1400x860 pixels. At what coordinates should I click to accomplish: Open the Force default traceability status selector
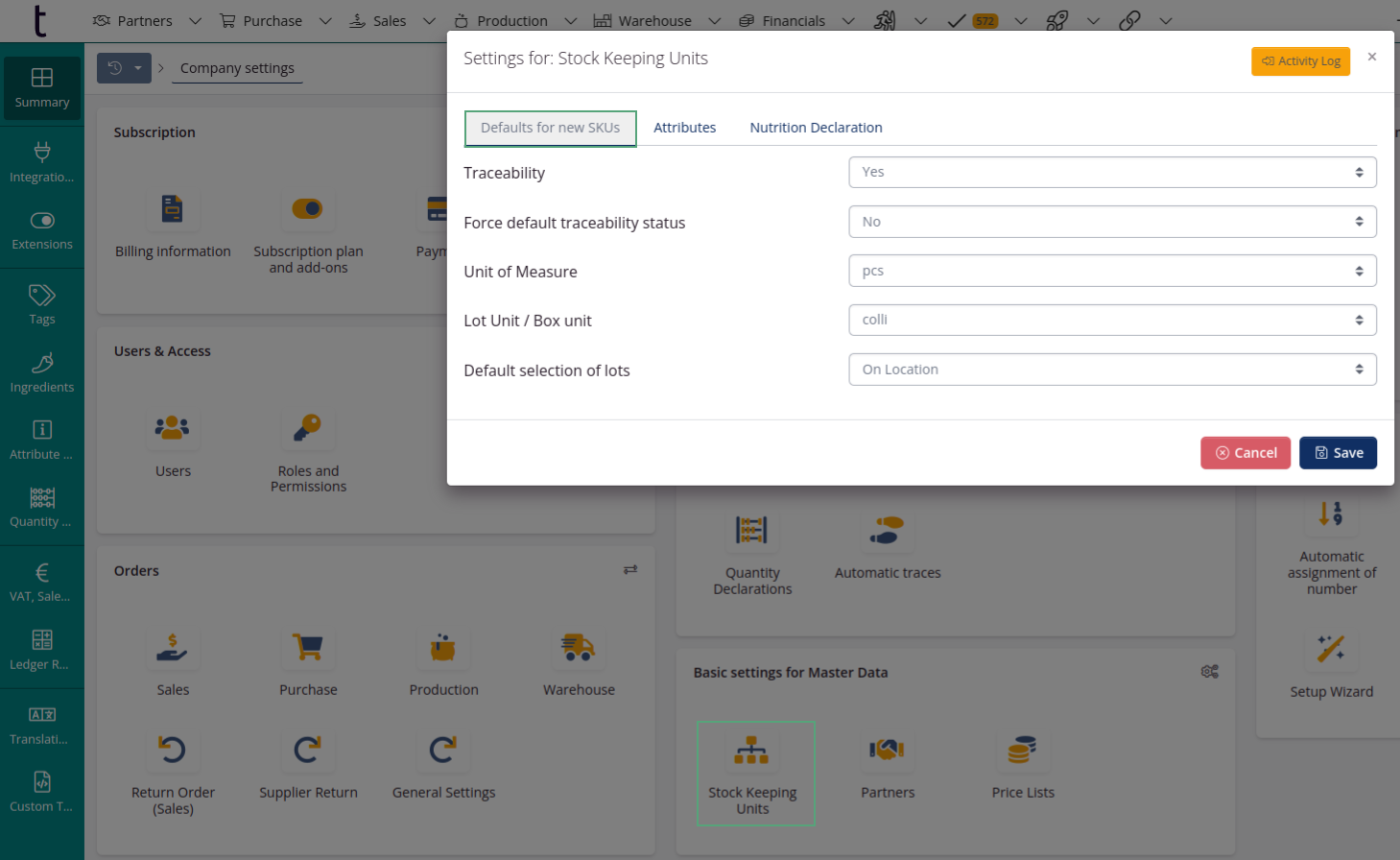coord(1112,221)
